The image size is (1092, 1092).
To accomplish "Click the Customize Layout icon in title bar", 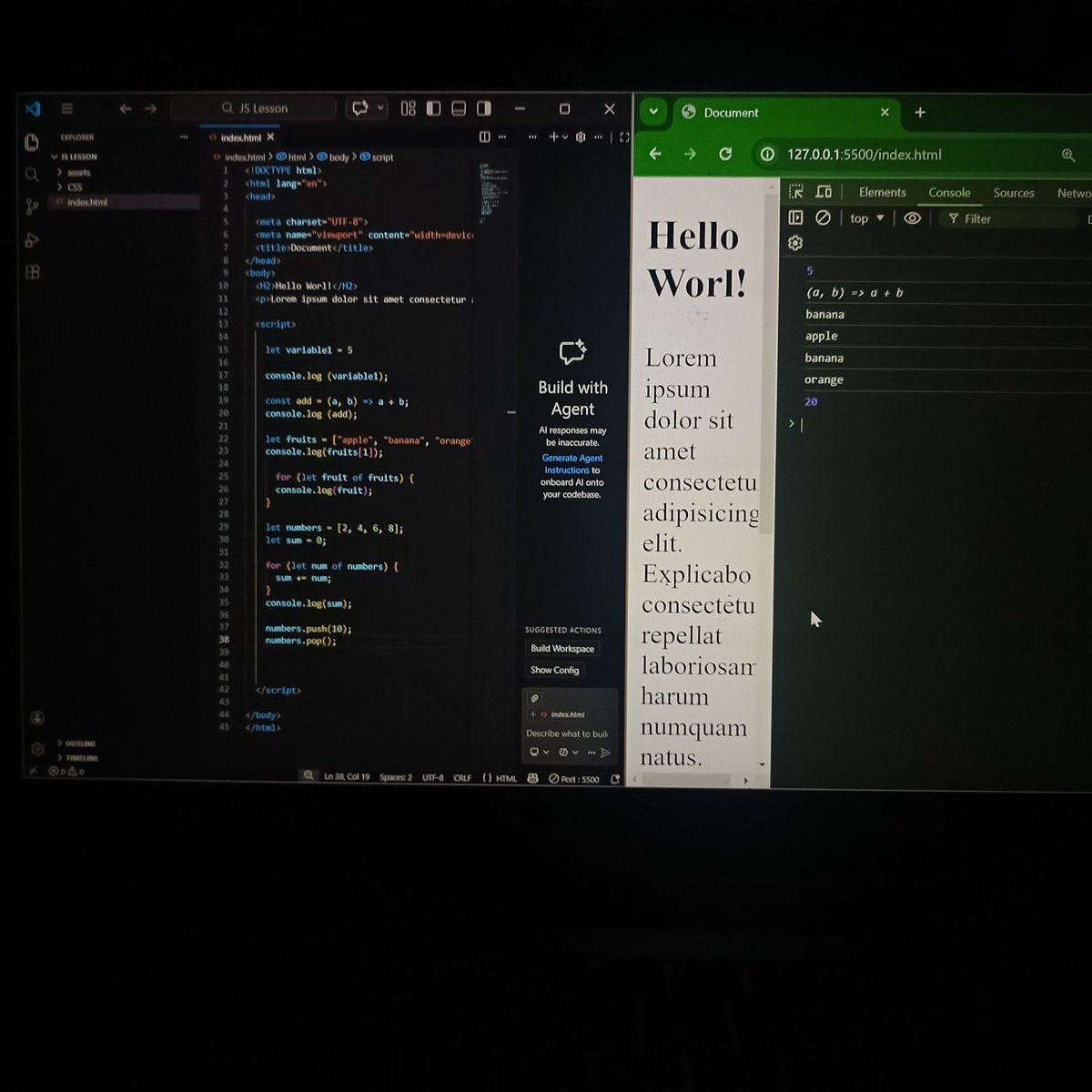I will pos(409,108).
